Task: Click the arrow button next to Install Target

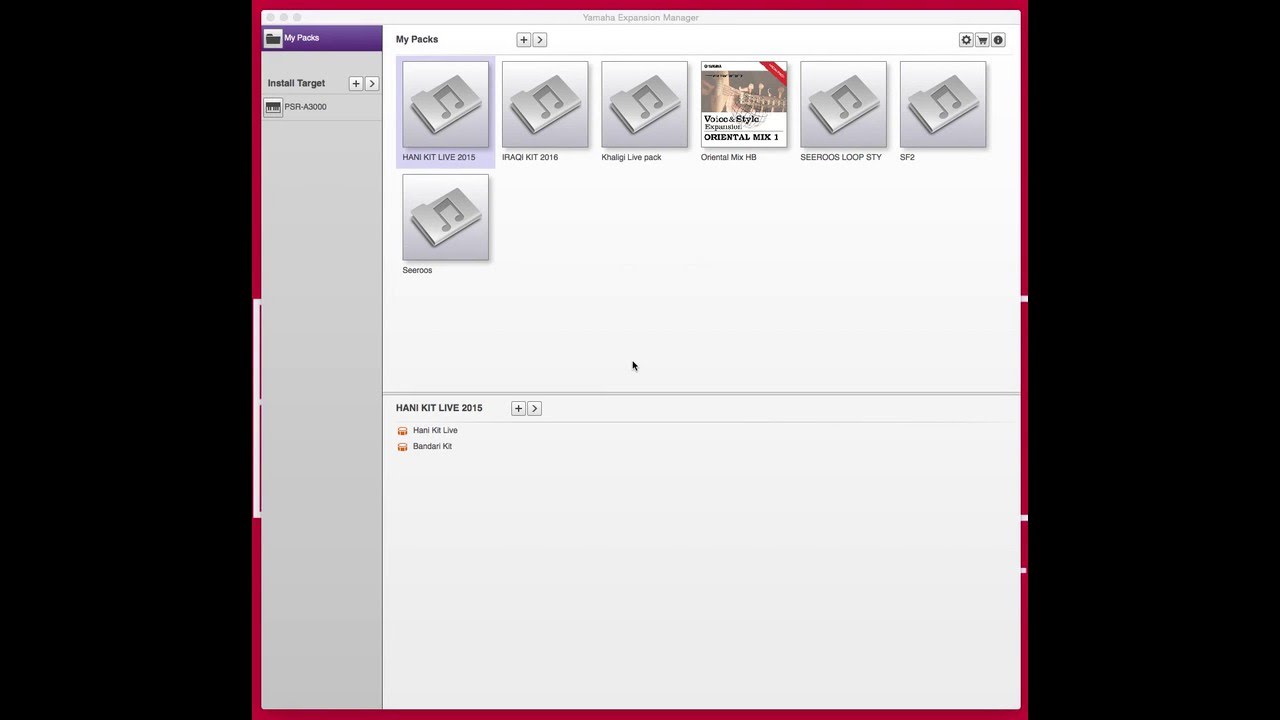Action: (x=372, y=84)
